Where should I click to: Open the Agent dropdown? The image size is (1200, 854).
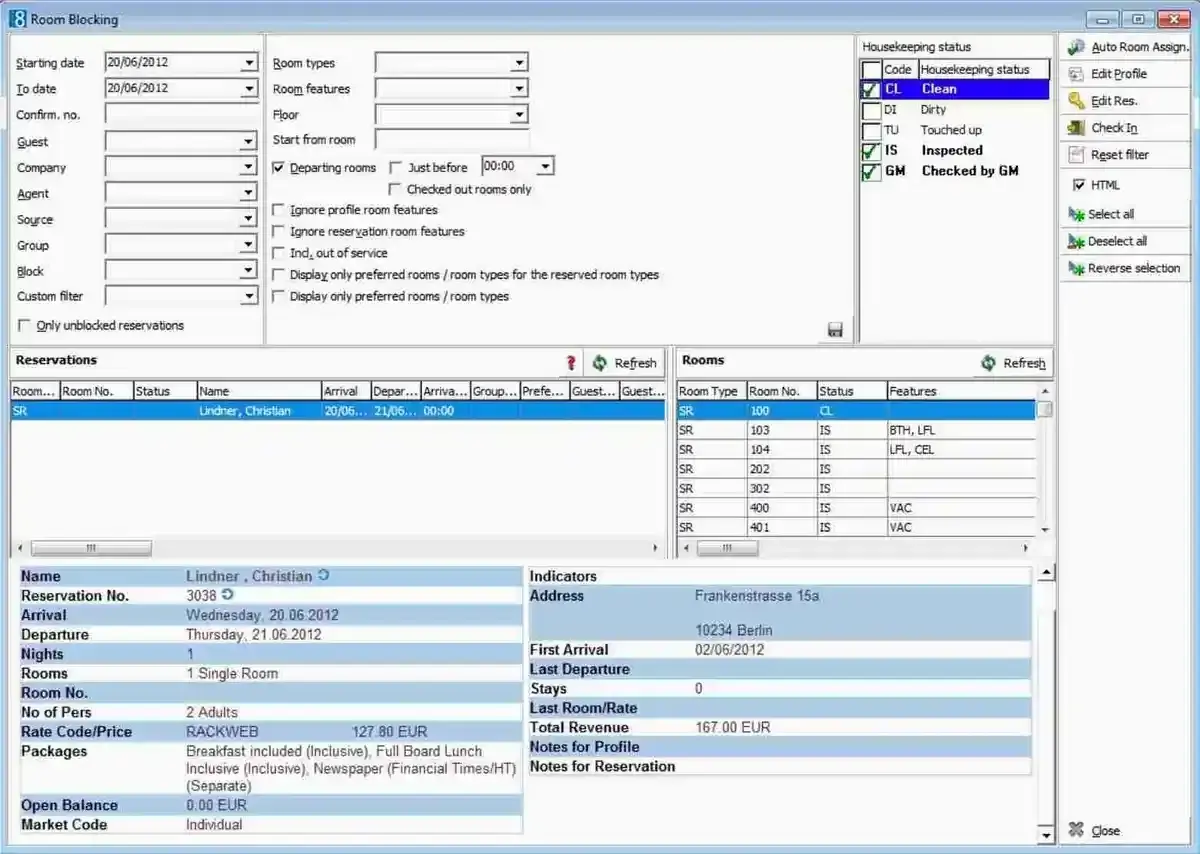(249, 193)
